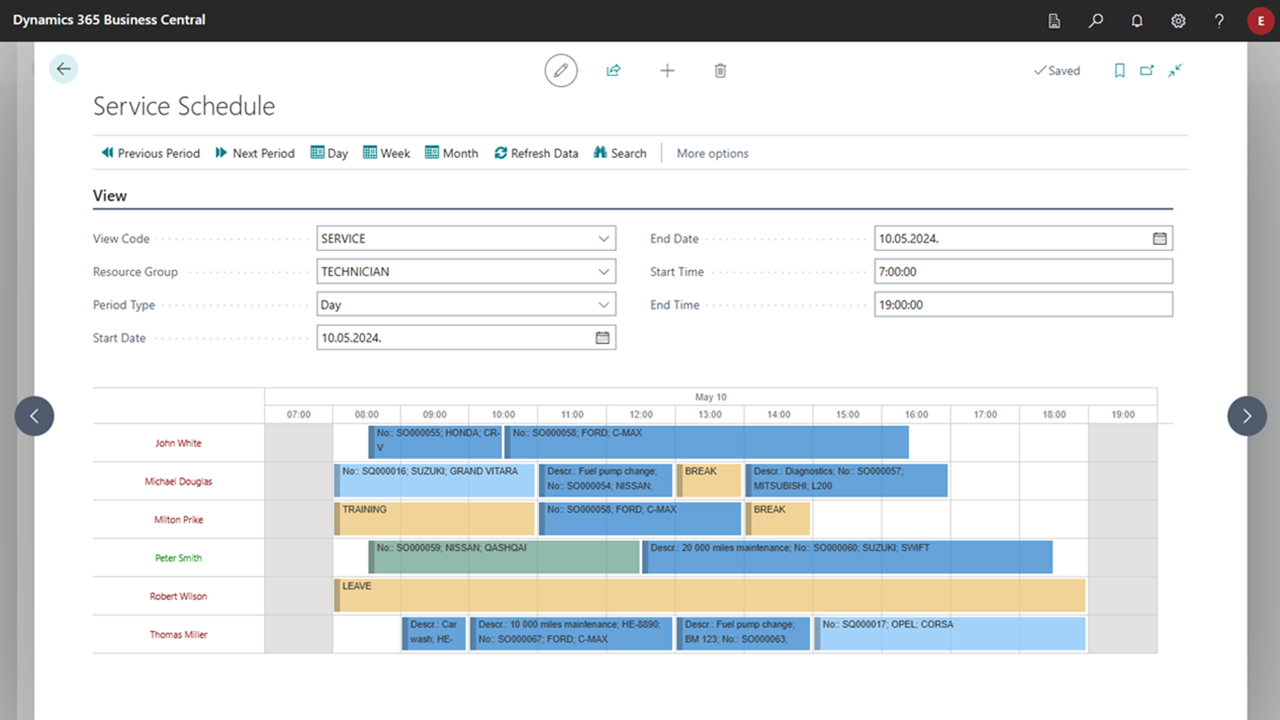
Task: Select SO000063 fuel pump change booking
Action: click(x=743, y=634)
